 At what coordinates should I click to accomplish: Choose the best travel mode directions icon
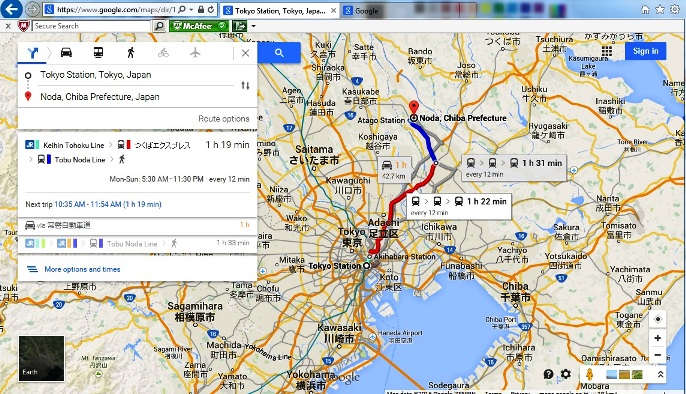pos(33,53)
